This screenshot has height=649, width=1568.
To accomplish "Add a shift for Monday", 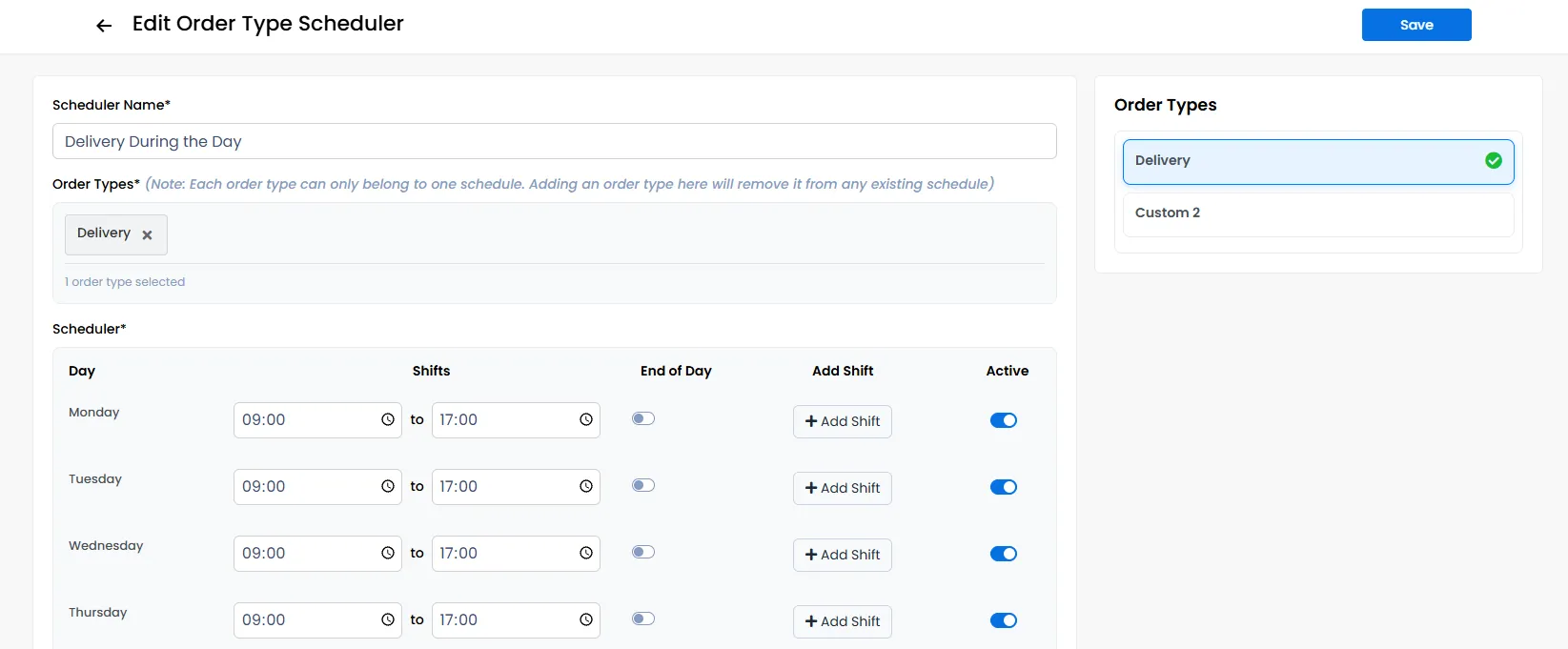I will click(x=843, y=421).
